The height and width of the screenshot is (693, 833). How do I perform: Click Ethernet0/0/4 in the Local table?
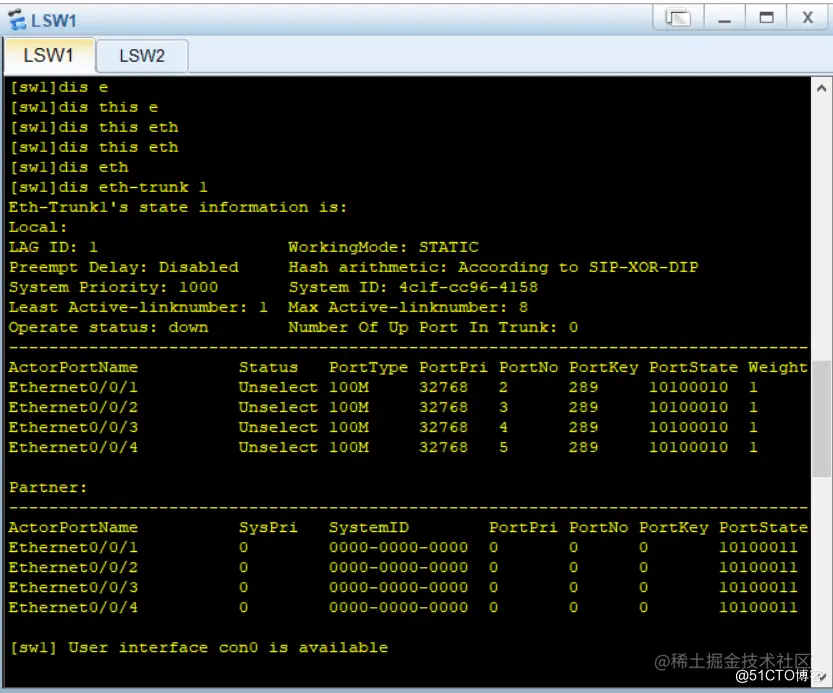click(x=73, y=447)
